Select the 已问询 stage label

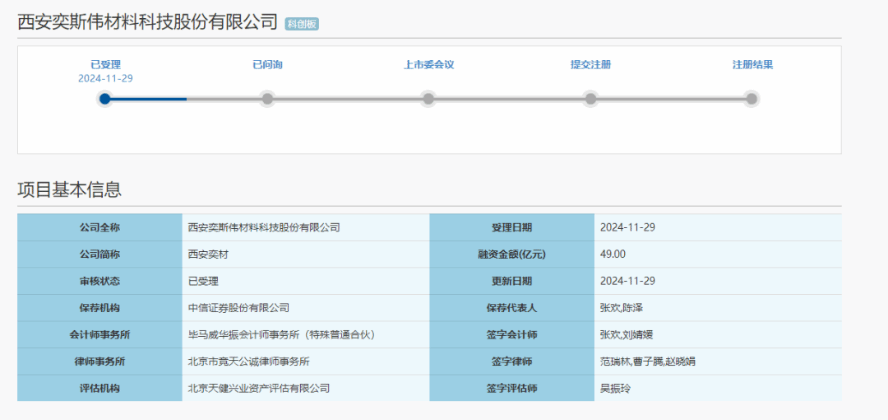click(267, 65)
